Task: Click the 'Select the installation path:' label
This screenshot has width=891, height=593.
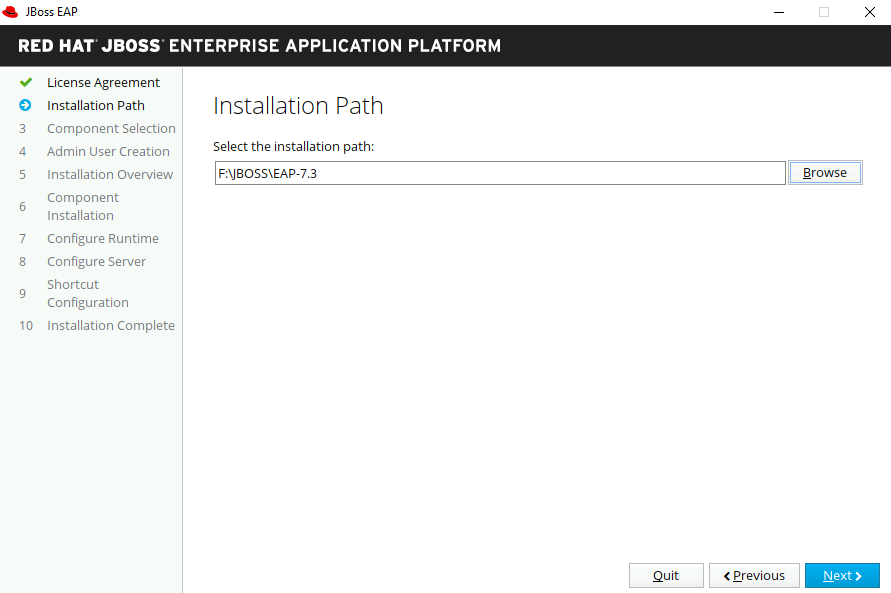Action: (x=294, y=147)
